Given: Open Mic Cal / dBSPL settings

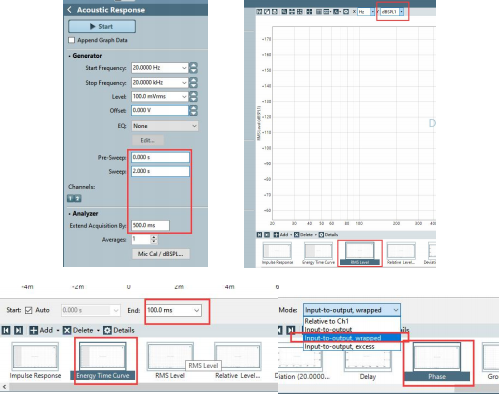Looking at the screenshot, I should (161, 254).
